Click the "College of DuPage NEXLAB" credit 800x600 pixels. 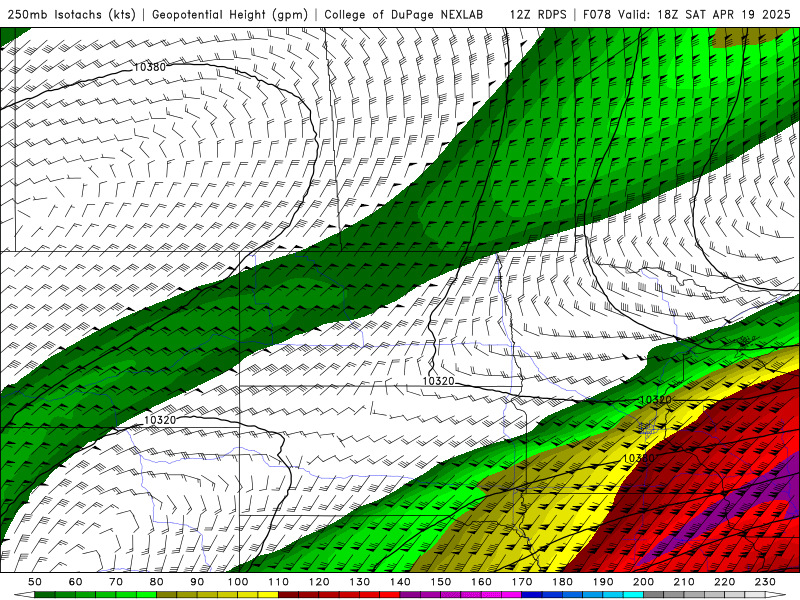(x=404, y=14)
